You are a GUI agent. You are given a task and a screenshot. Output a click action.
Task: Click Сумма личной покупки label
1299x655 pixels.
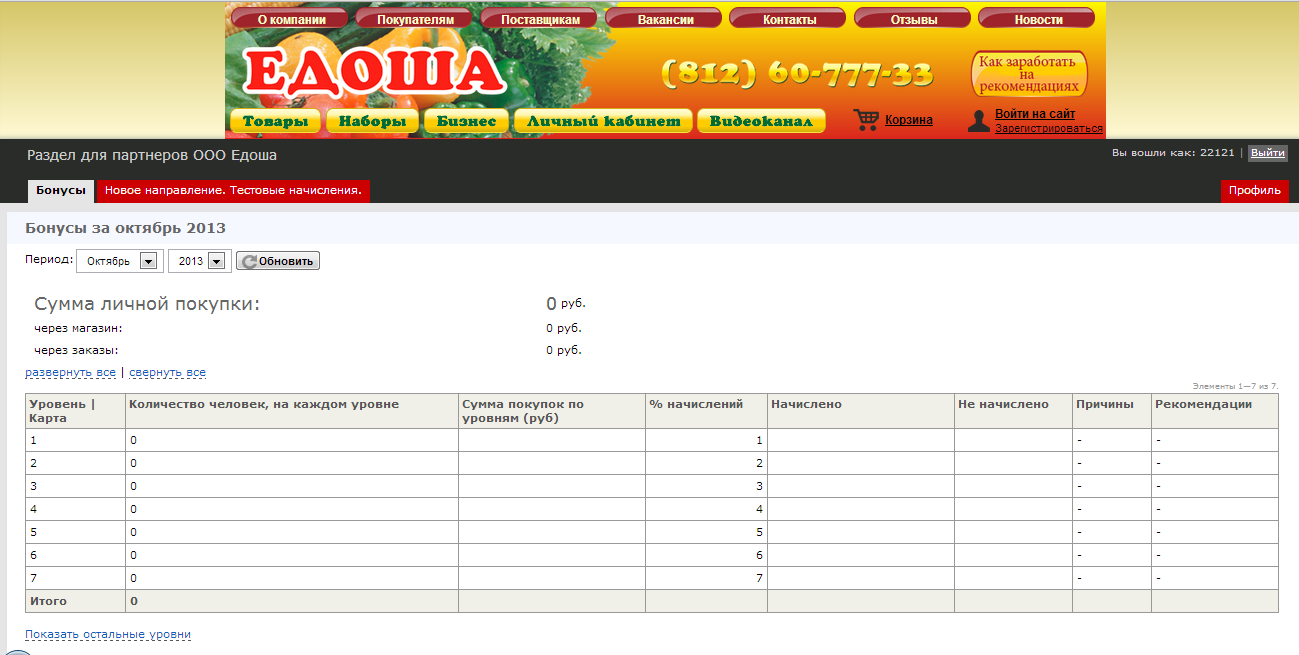147,304
